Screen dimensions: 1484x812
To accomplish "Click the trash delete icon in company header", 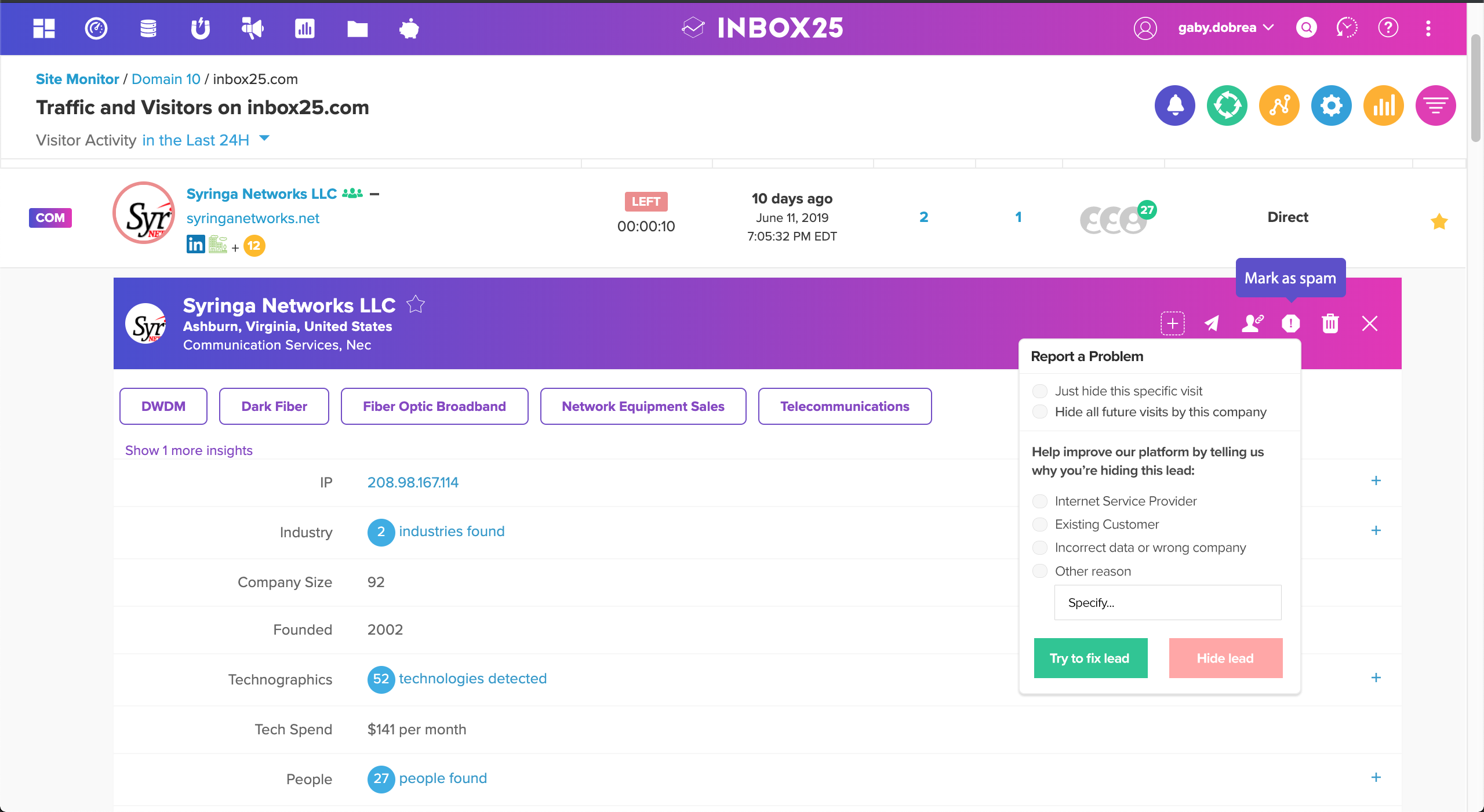I will coord(1330,323).
